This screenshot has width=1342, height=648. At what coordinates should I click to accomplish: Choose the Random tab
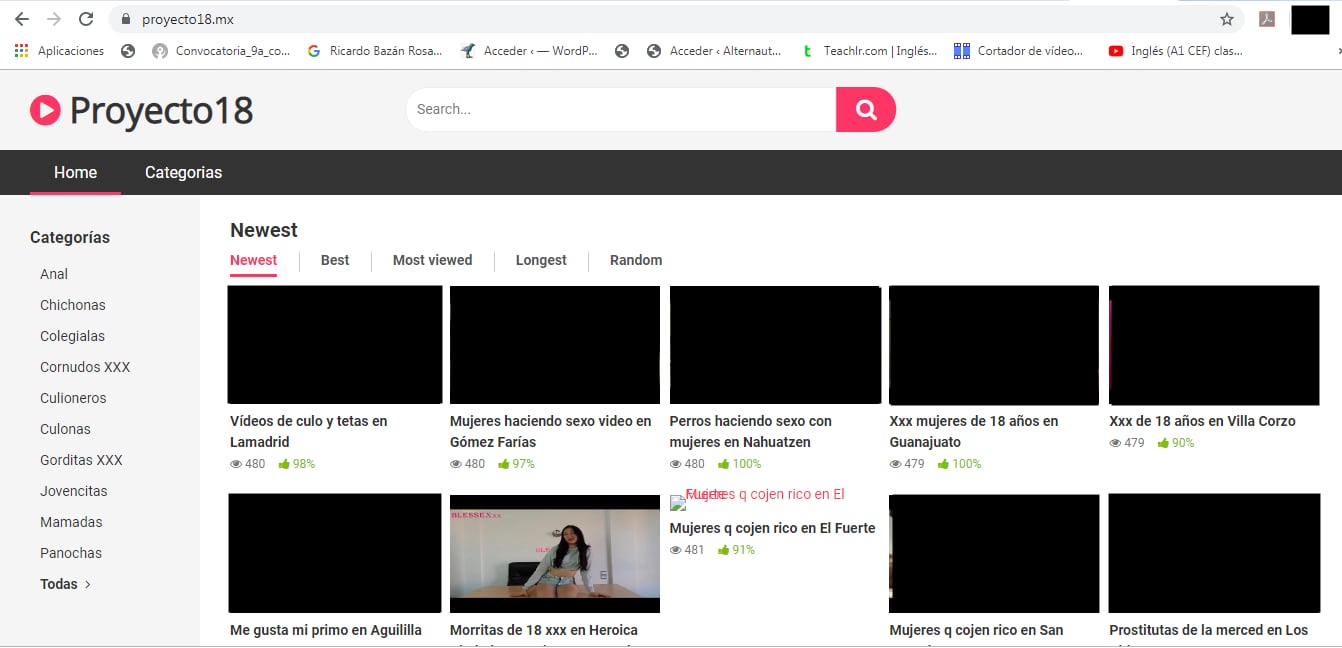636,260
